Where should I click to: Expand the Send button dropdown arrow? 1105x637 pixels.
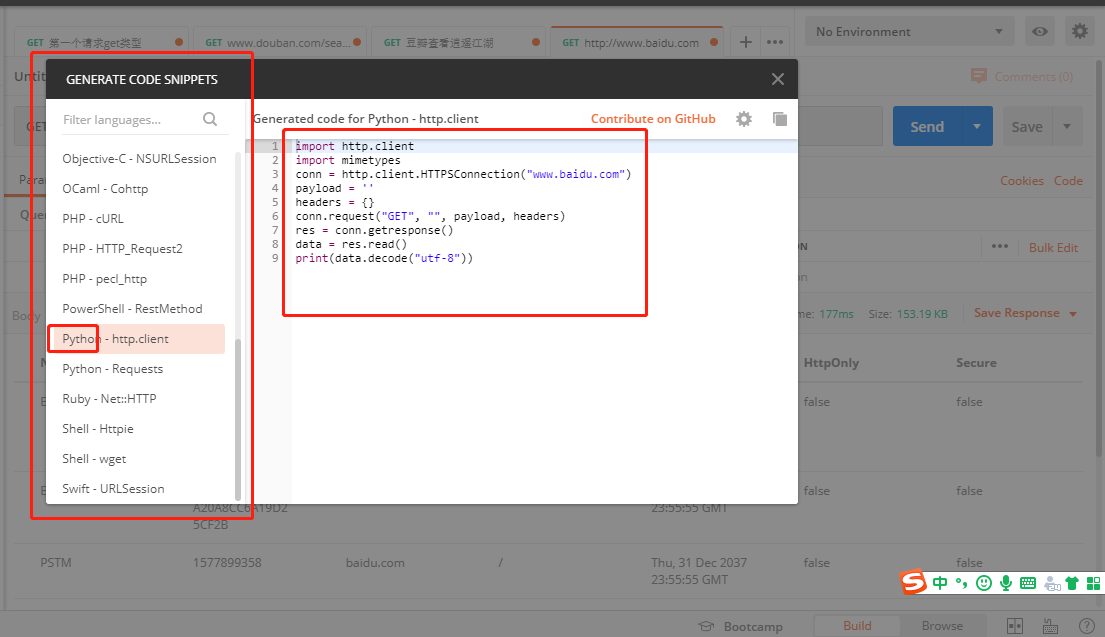click(x=977, y=127)
